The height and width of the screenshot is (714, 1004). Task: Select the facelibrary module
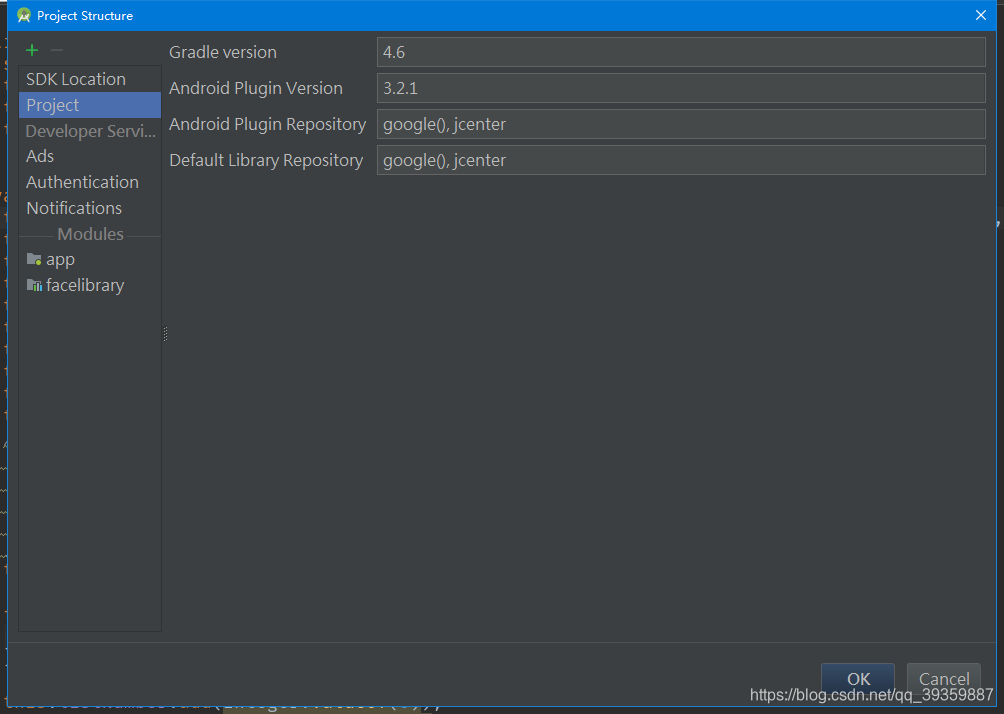coord(90,285)
